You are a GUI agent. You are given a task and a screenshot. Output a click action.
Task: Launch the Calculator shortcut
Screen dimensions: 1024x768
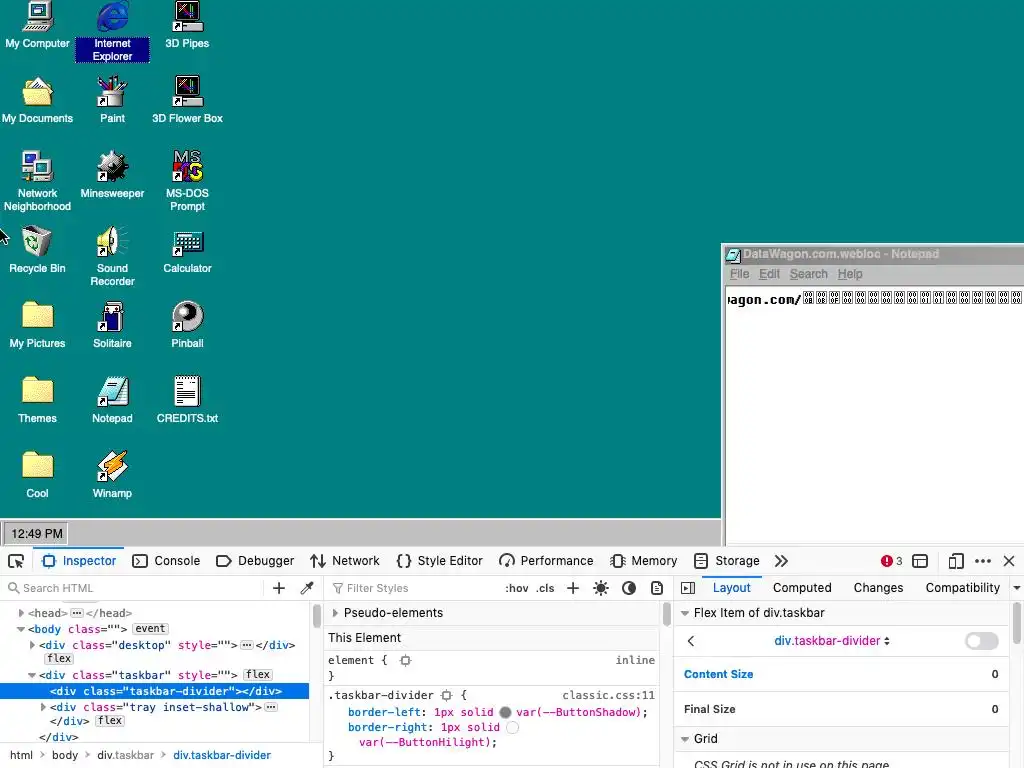coord(187,250)
